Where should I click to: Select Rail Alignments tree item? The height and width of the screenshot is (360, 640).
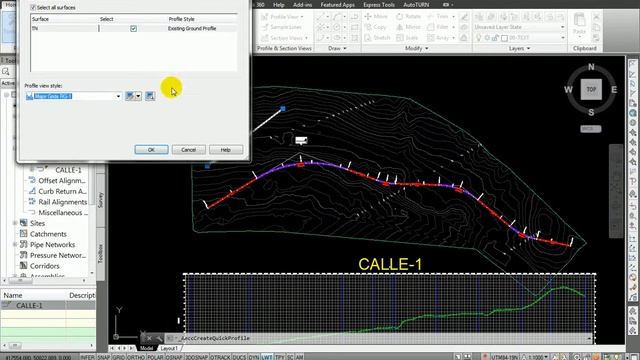62,202
